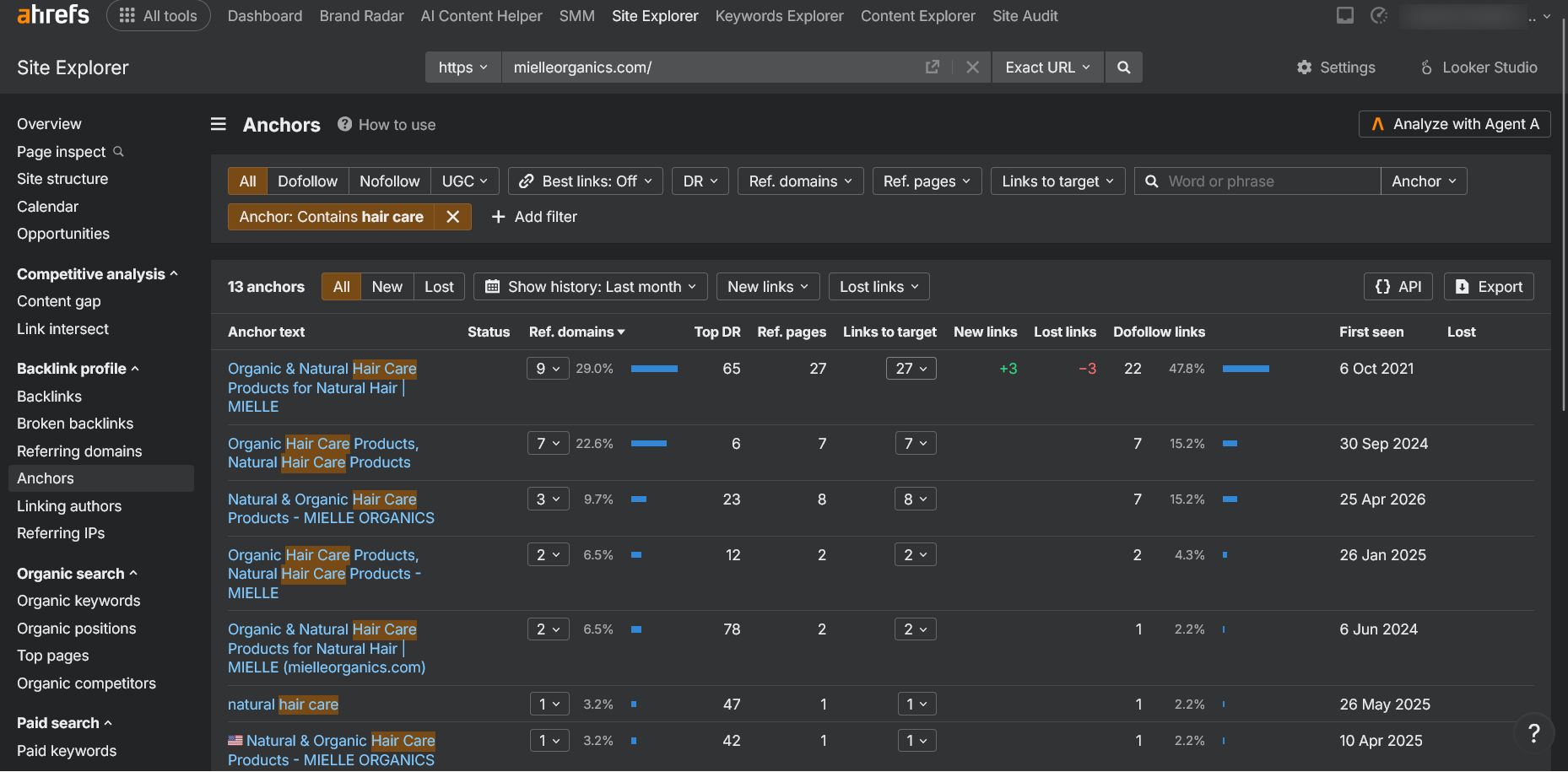This screenshot has width=1568, height=772.
Task: Filter by Dofollow links
Action: point(307,181)
